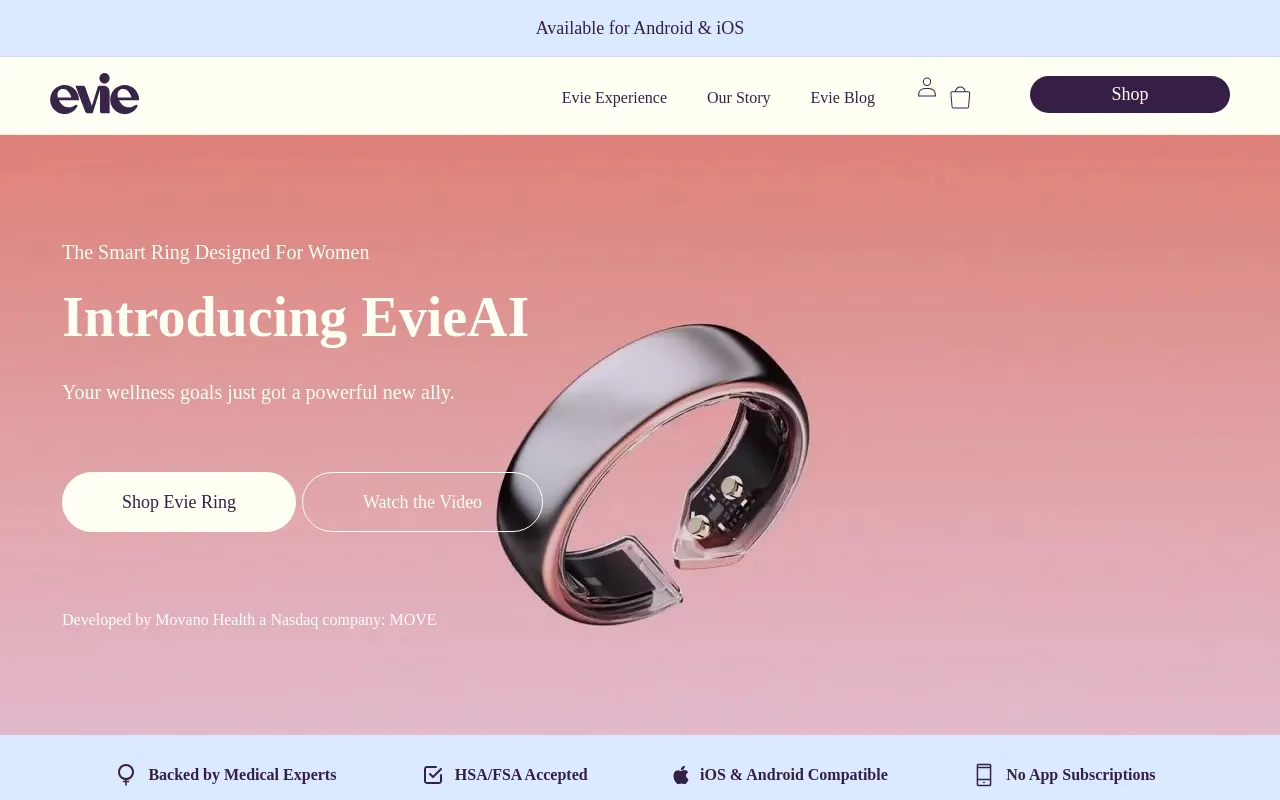Image resolution: width=1280 pixels, height=800 pixels.
Task: Click the No App Subscriptions label
Action: [x=1080, y=775]
